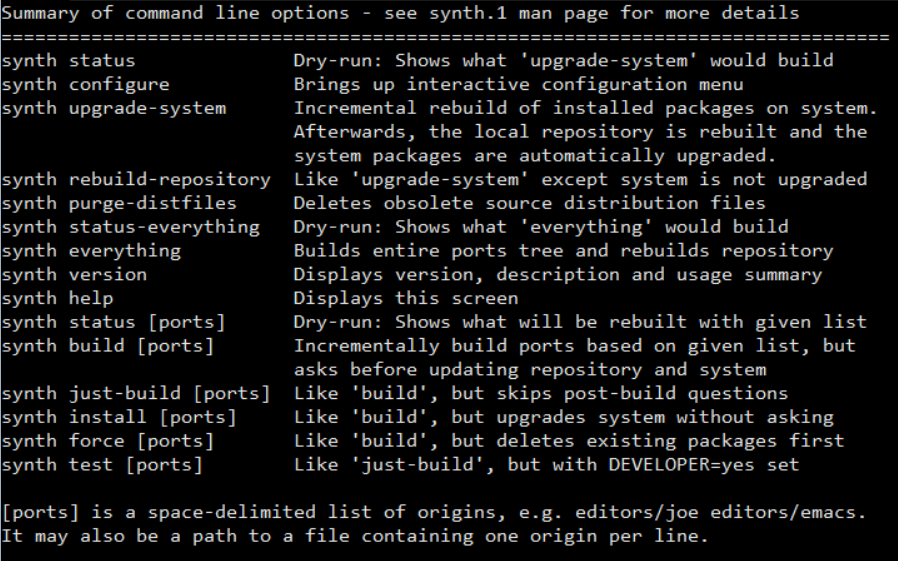Click the 'Displays this screen' description text
The width and height of the screenshot is (898, 561).
click(x=406, y=298)
